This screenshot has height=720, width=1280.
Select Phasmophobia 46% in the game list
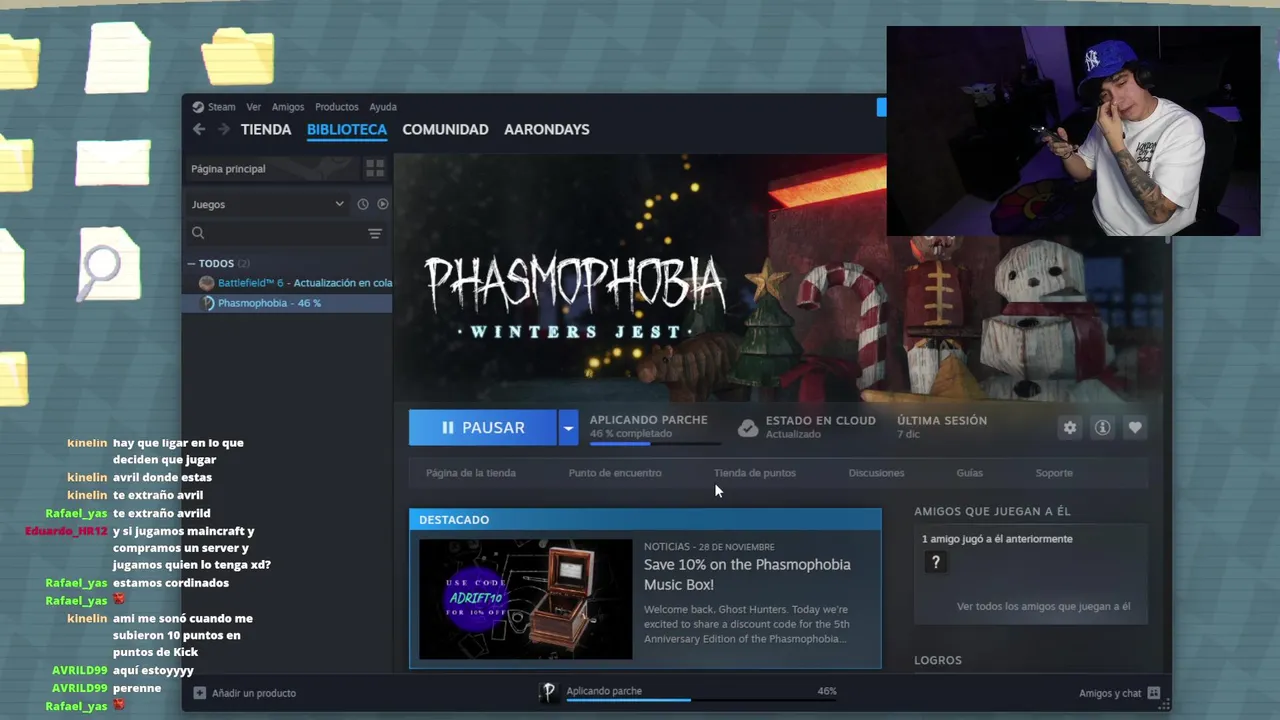coord(288,303)
